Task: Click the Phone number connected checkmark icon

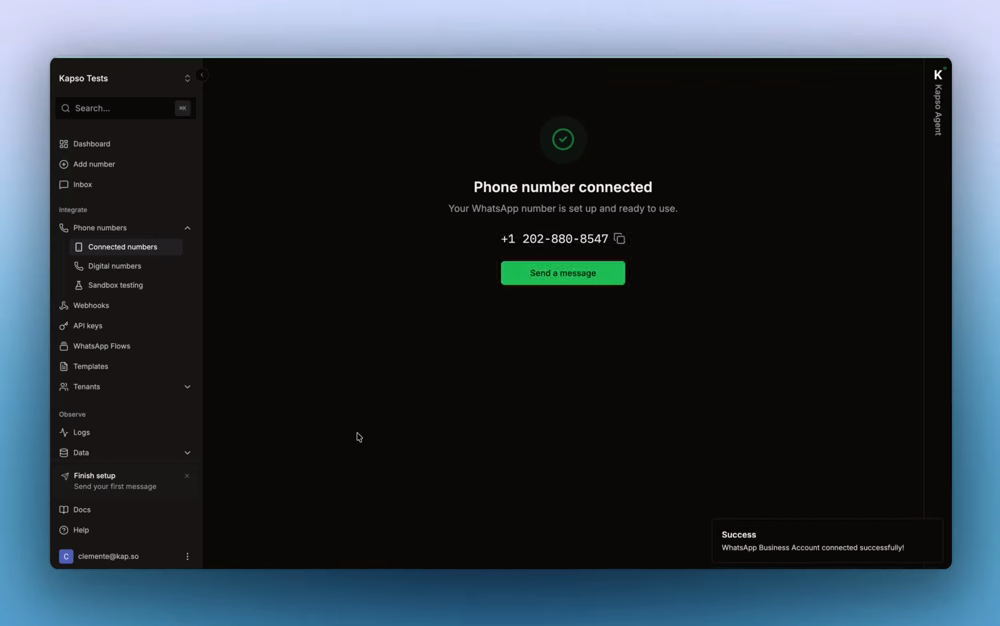Action: pyautogui.click(x=562, y=140)
